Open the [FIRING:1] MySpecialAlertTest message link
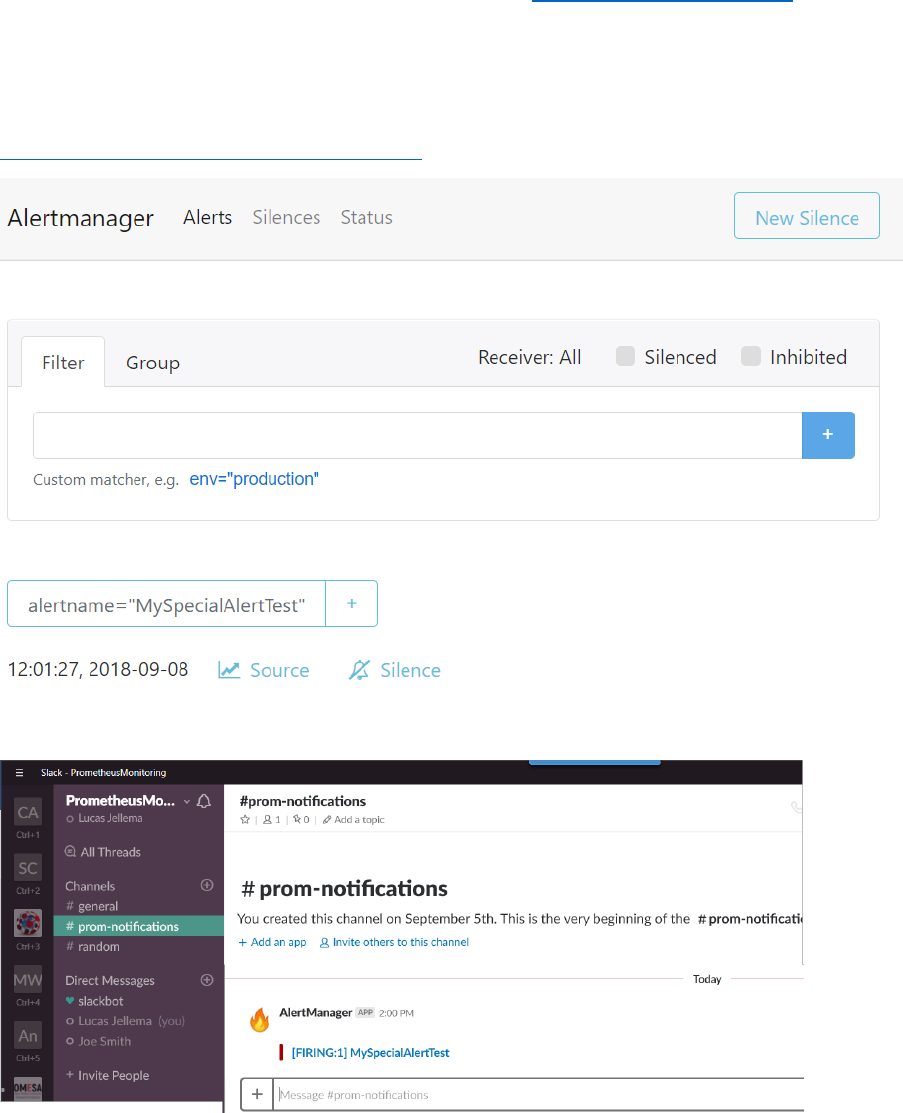Viewport: 903px width, 1113px height. coord(371,1053)
